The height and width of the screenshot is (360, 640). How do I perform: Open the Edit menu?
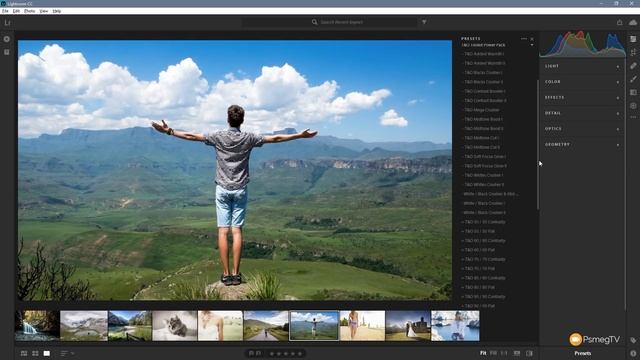click(16, 11)
